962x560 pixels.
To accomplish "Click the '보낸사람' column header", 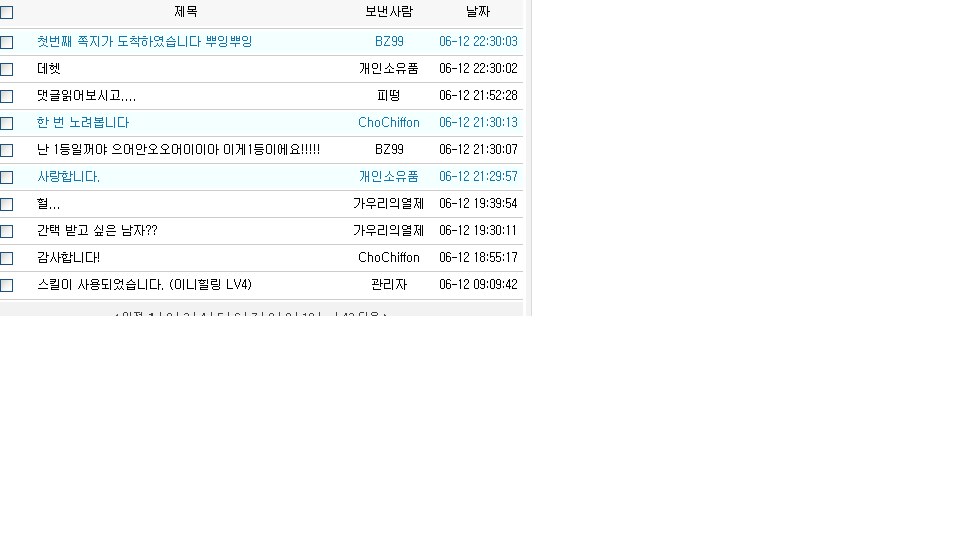I will click(x=389, y=12).
